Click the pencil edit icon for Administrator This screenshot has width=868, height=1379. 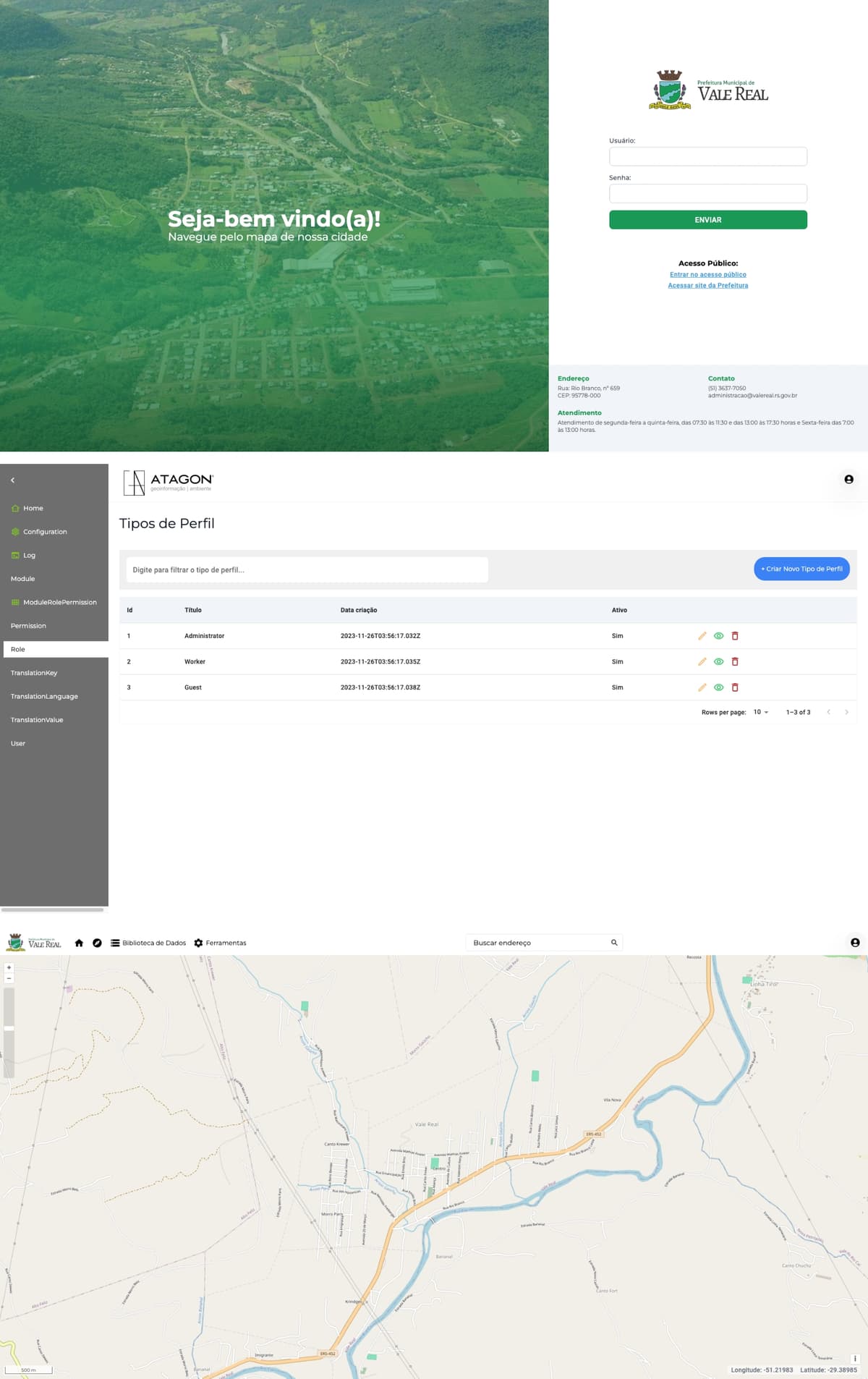point(702,636)
